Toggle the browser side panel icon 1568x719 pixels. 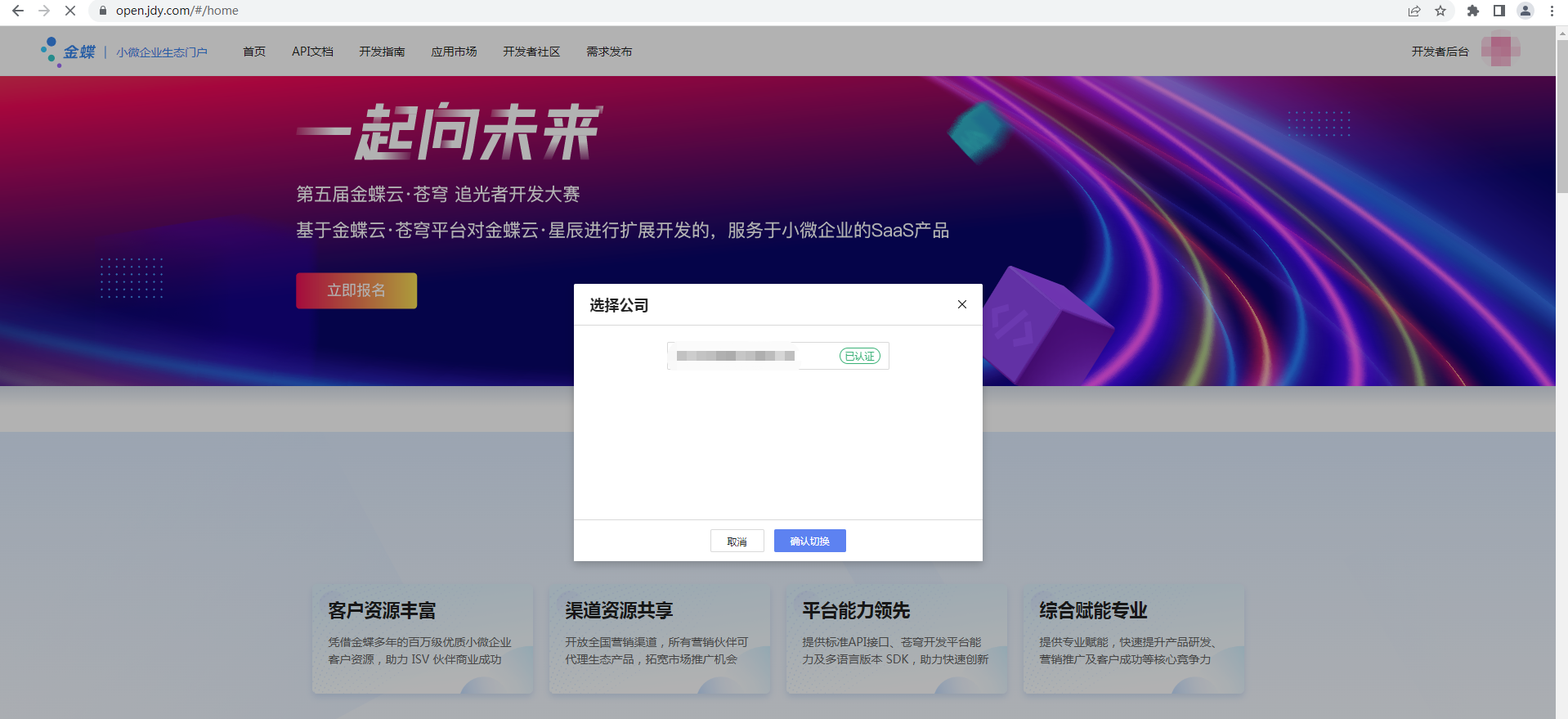click(1499, 11)
